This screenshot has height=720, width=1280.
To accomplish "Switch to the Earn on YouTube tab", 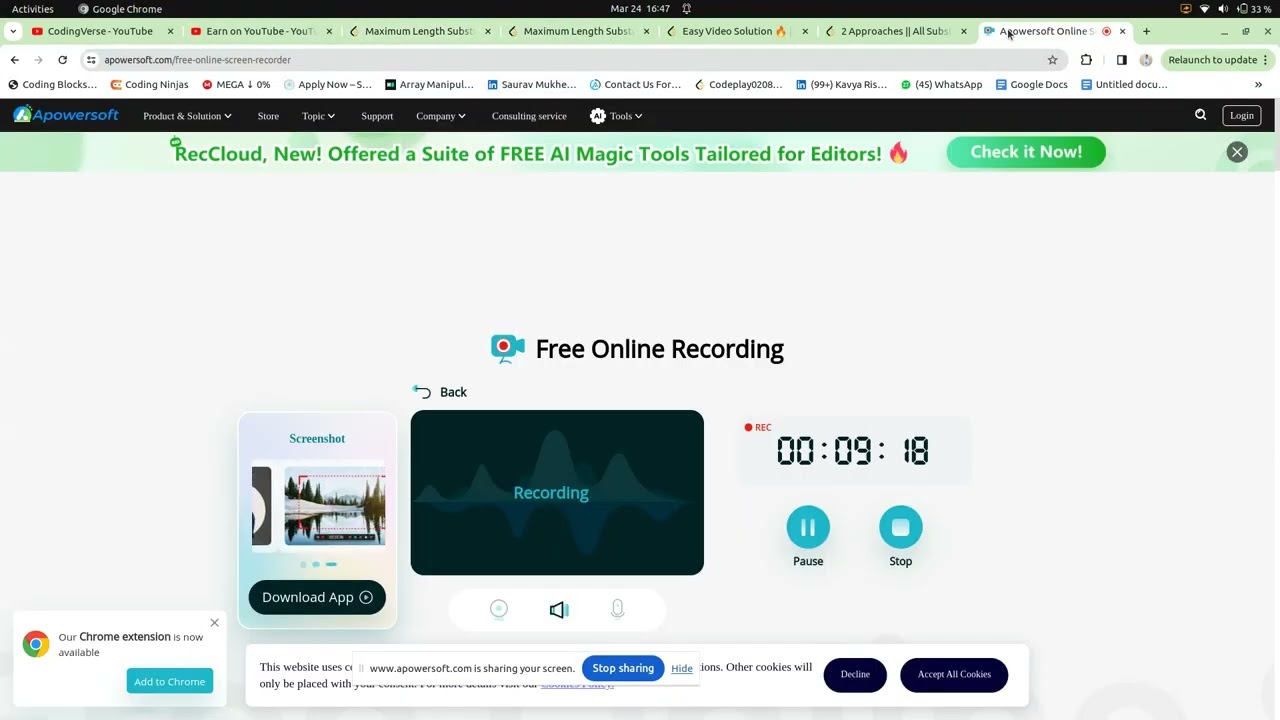I will pos(260,31).
